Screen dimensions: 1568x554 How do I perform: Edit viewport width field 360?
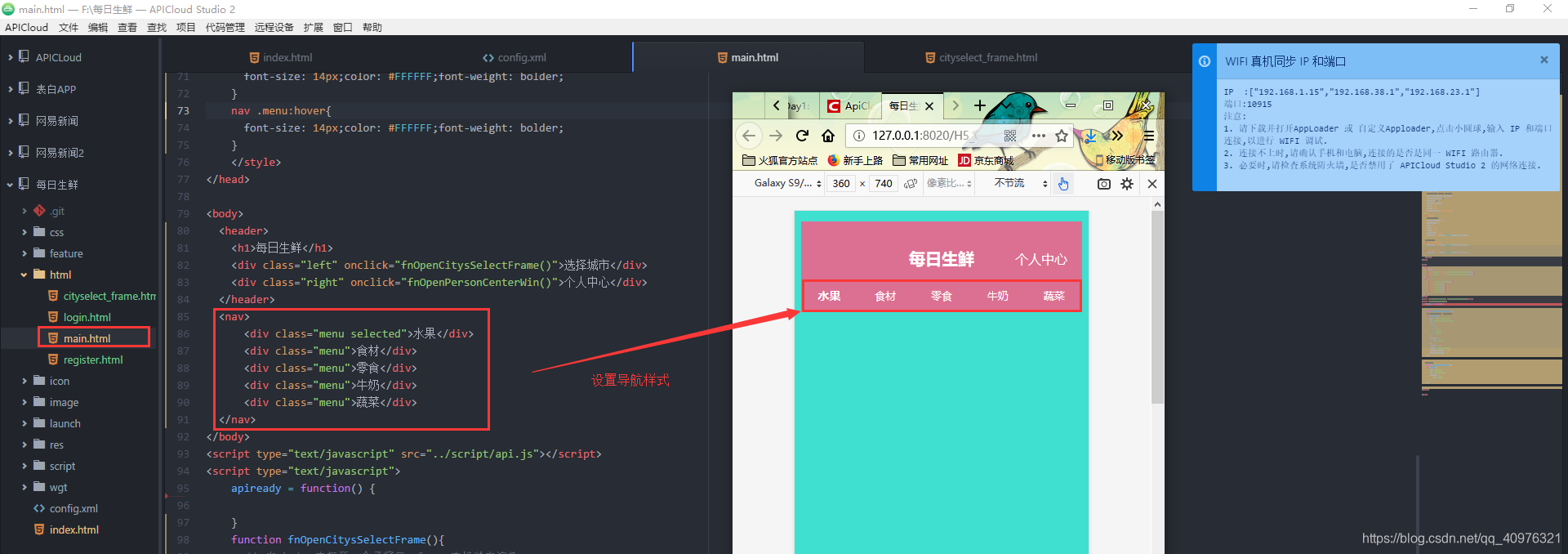[841, 184]
